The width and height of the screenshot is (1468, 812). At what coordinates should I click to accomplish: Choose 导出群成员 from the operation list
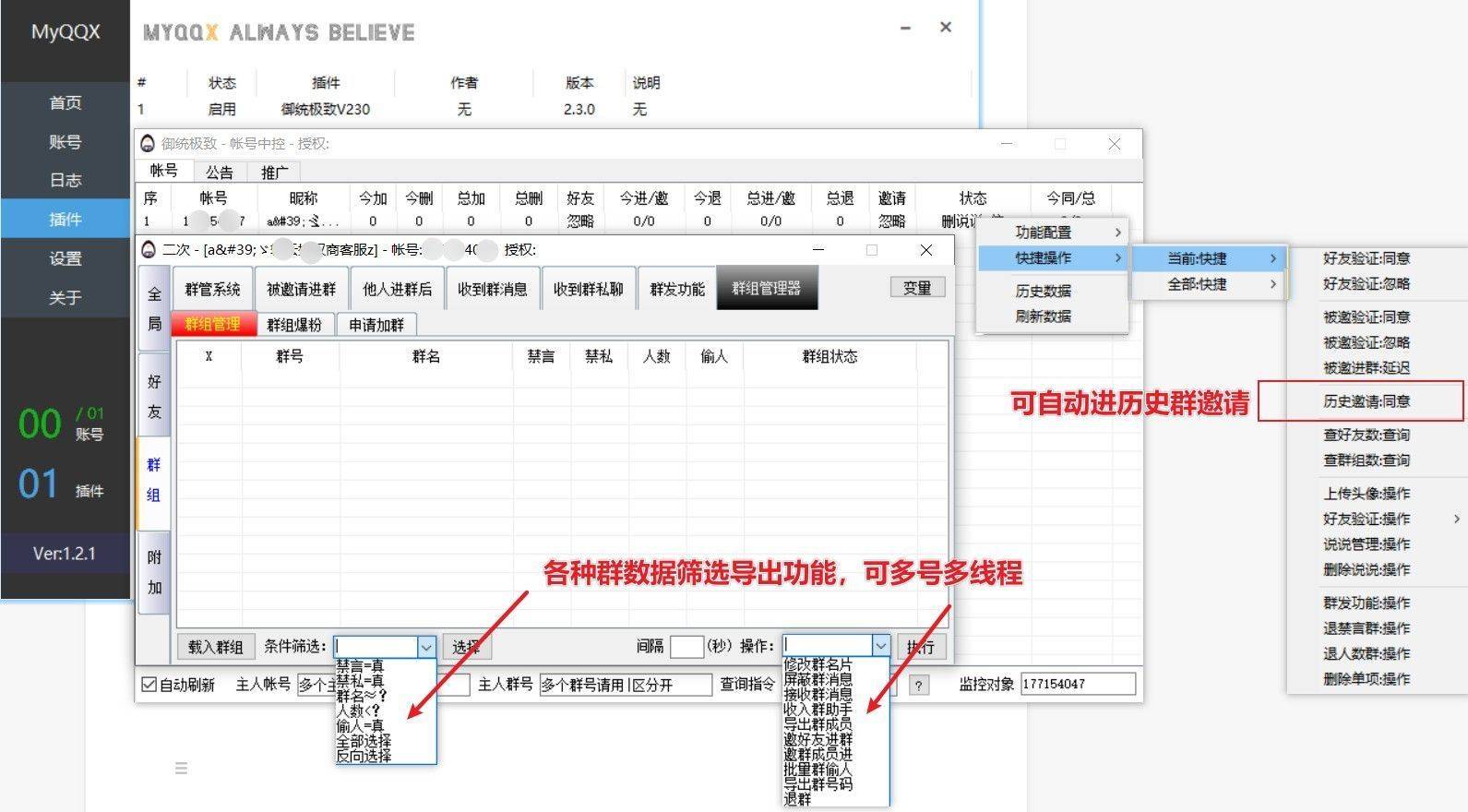tap(818, 724)
